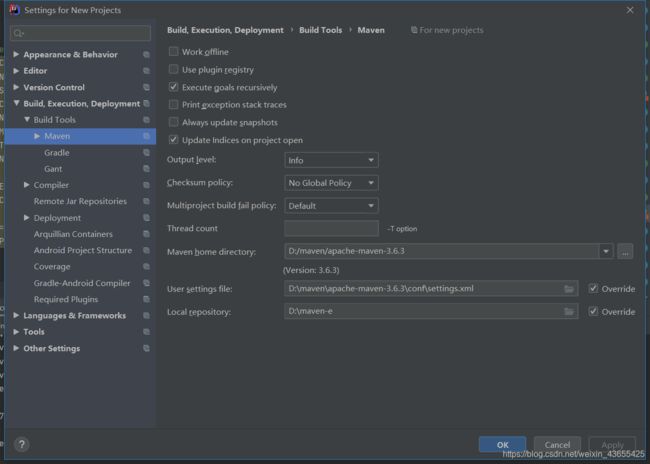Select Gant in settings tree
The height and width of the screenshot is (464, 650).
[x=53, y=169]
